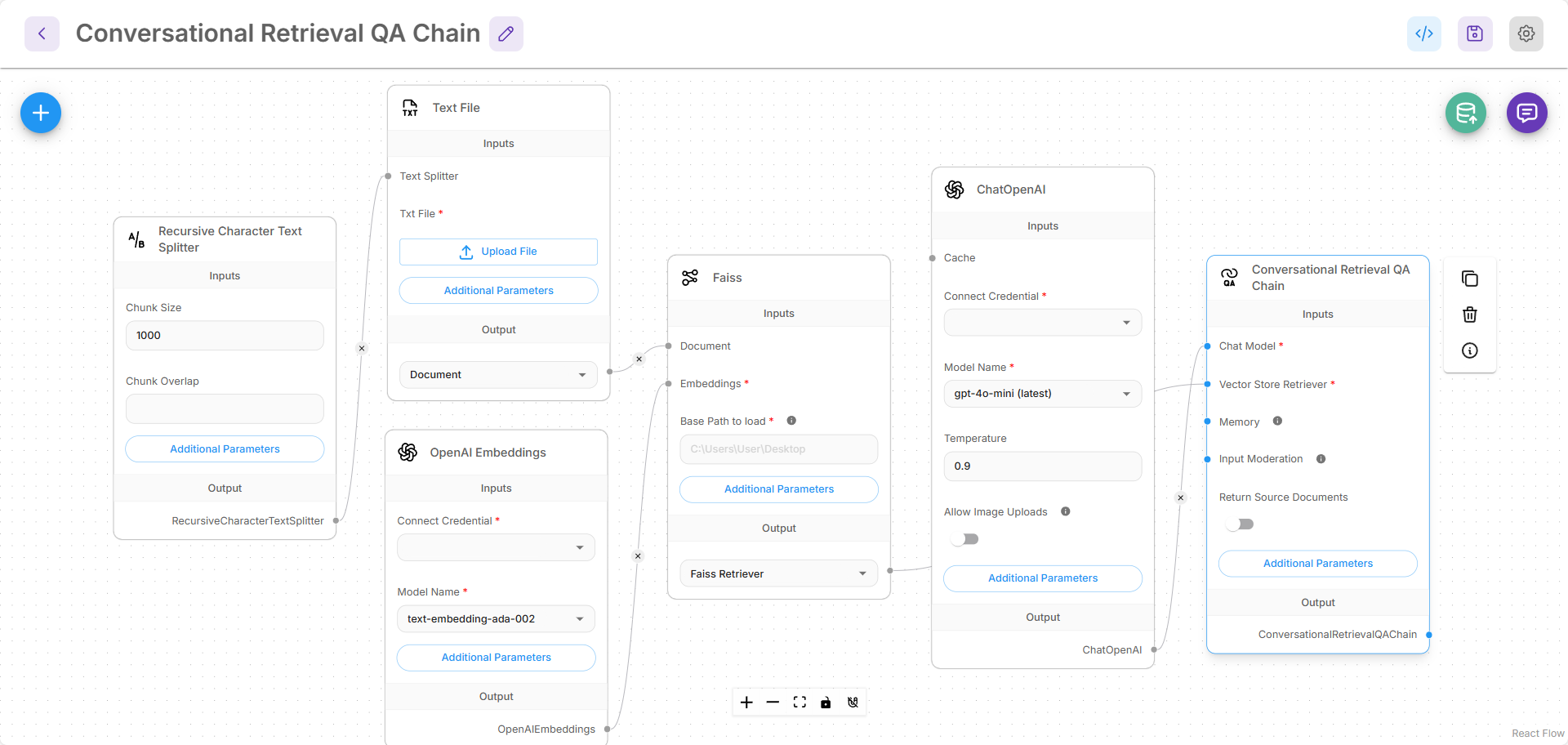This screenshot has height=745, width=1568.
Task: Click Upload File in the Text File node
Action: pyautogui.click(x=498, y=251)
